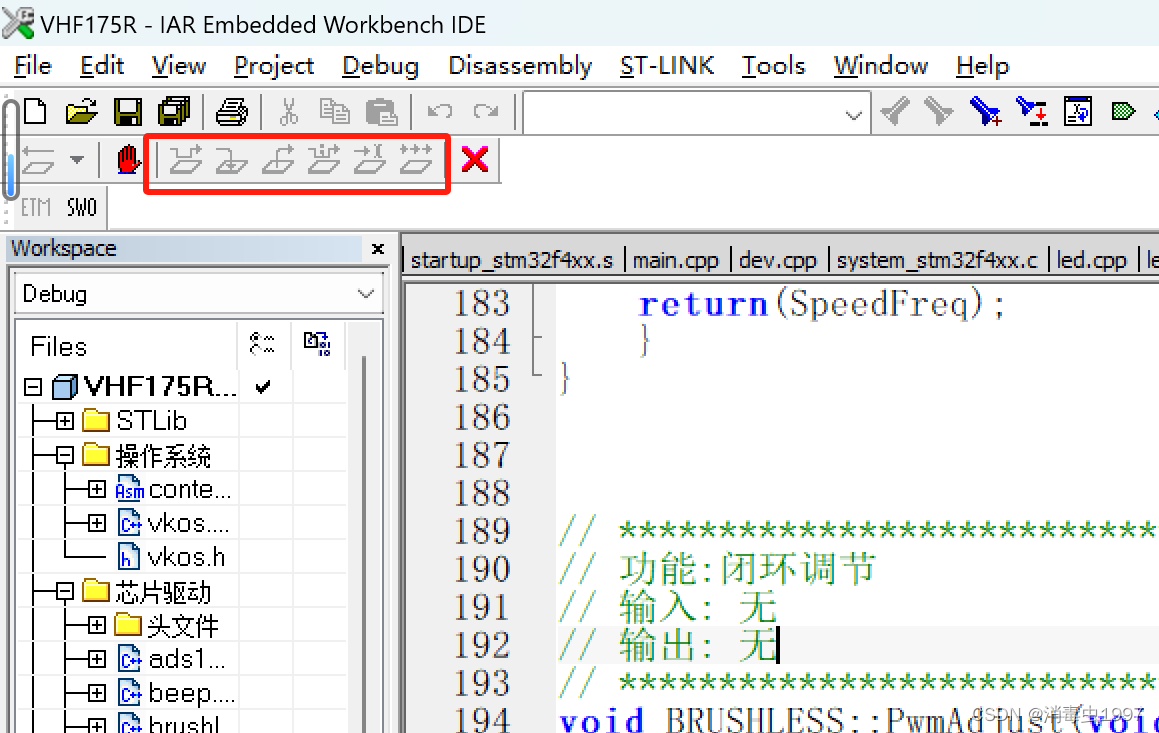Open a file using folder icon
The width and height of the screenshot is (1159, 733).
coord(81,112)
